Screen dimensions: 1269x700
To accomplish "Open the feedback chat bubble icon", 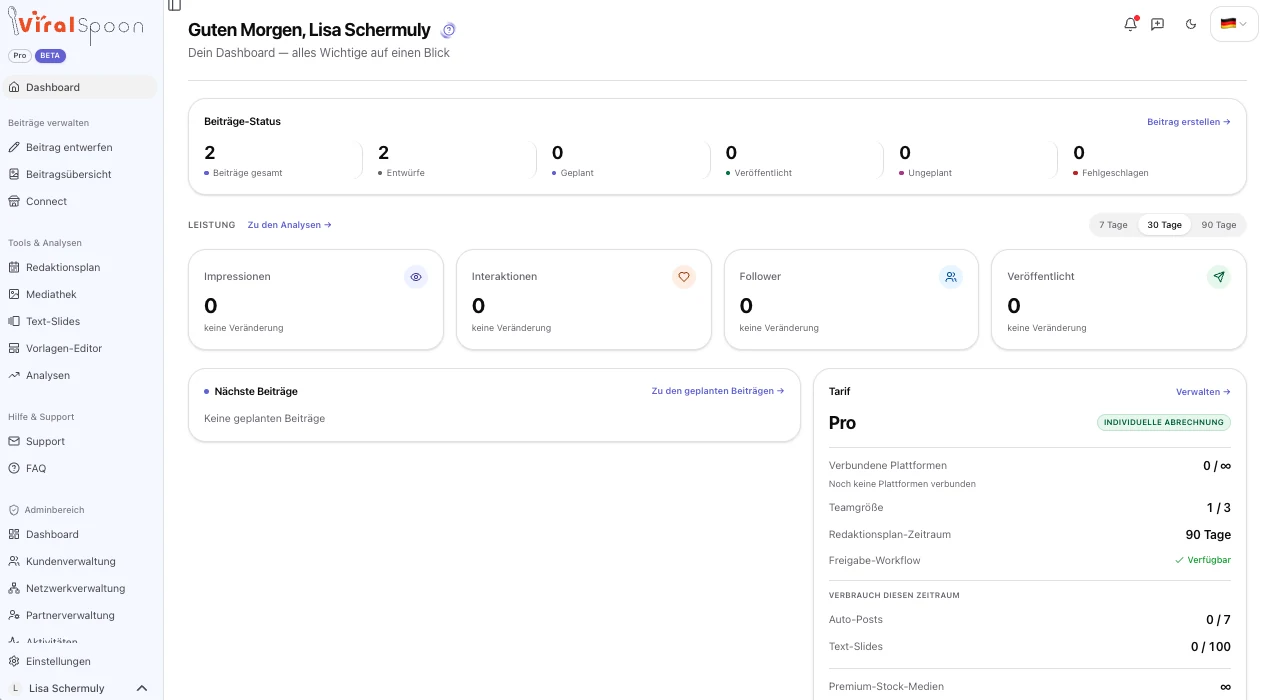I will [x=1157, y=24].
